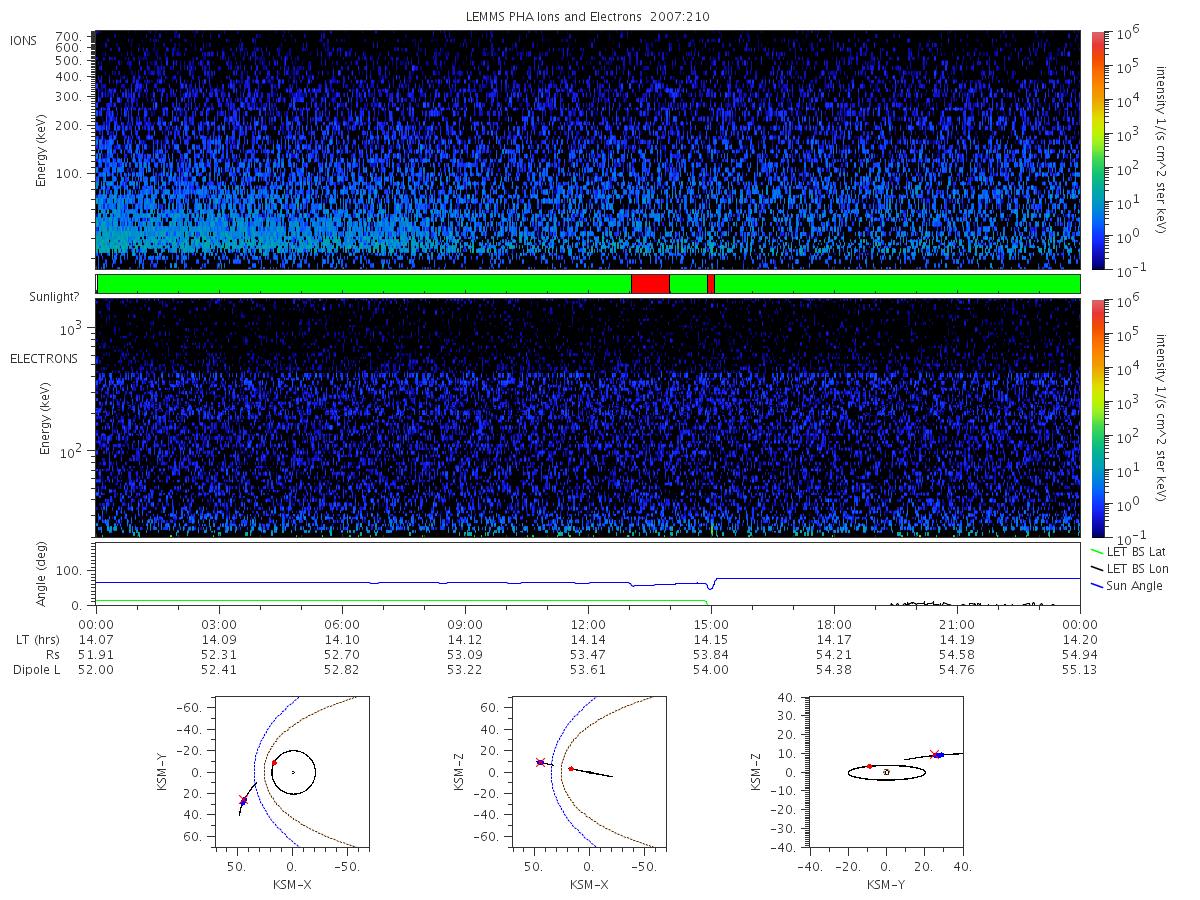Click the IONS panel label
The height and width of the screenshot is (900, 1200).
(x=24, y=40)
